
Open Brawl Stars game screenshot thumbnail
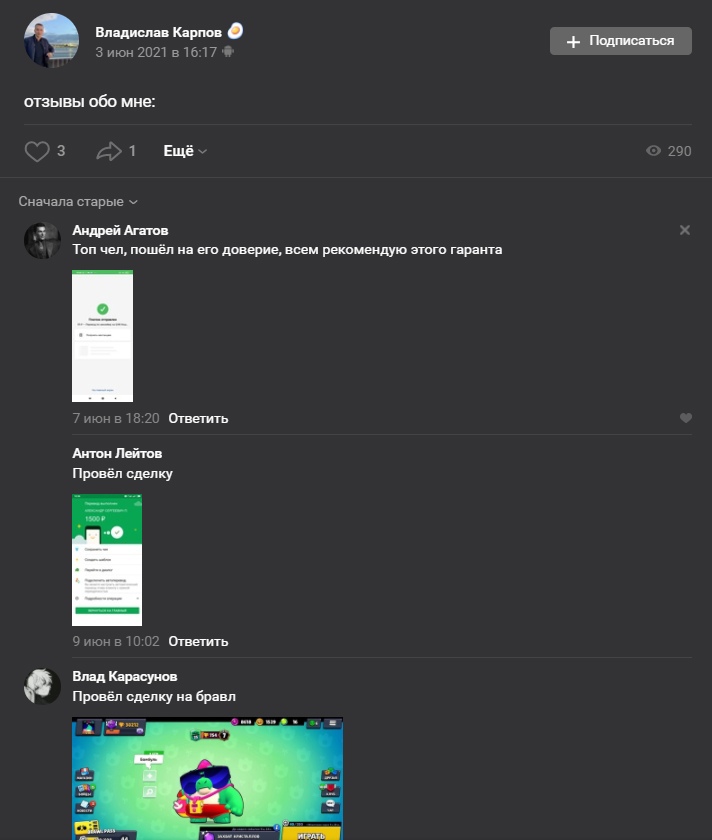click(x=207, y=778)
